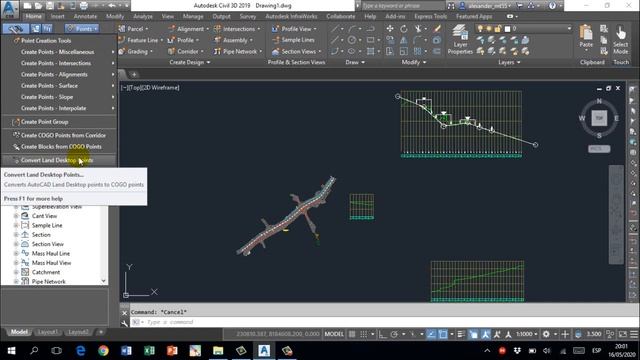
Task: Open the Alignment dropdown
Action: 188,29
